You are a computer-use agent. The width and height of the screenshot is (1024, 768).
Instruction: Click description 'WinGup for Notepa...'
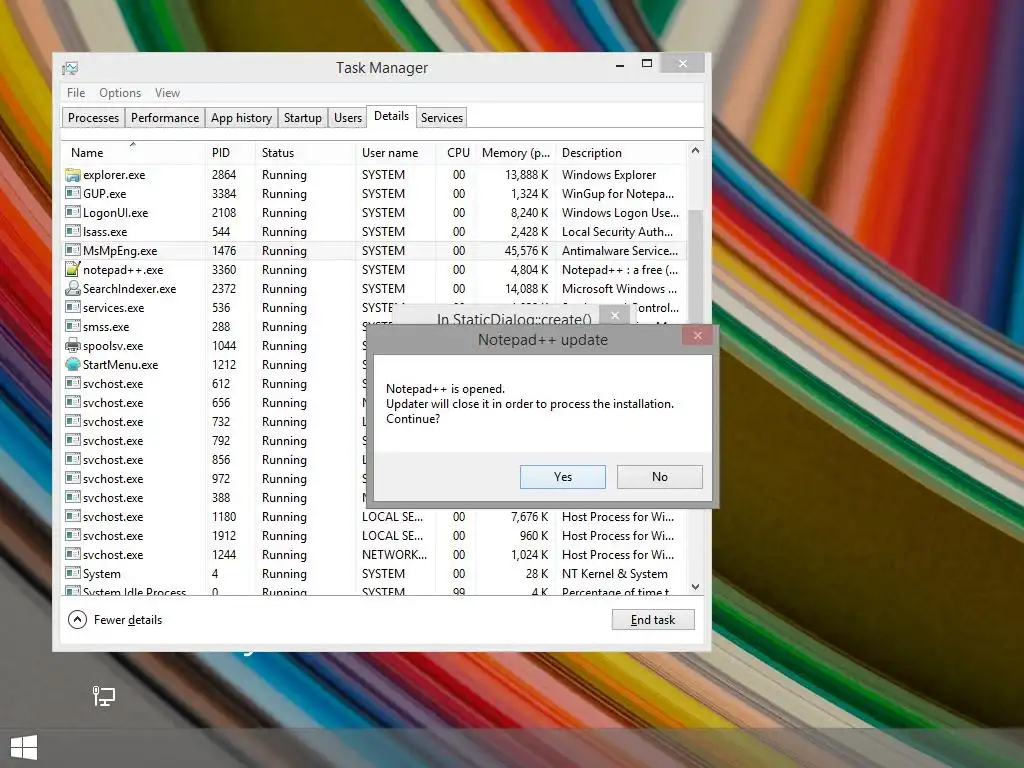click(x=618, y=194)
